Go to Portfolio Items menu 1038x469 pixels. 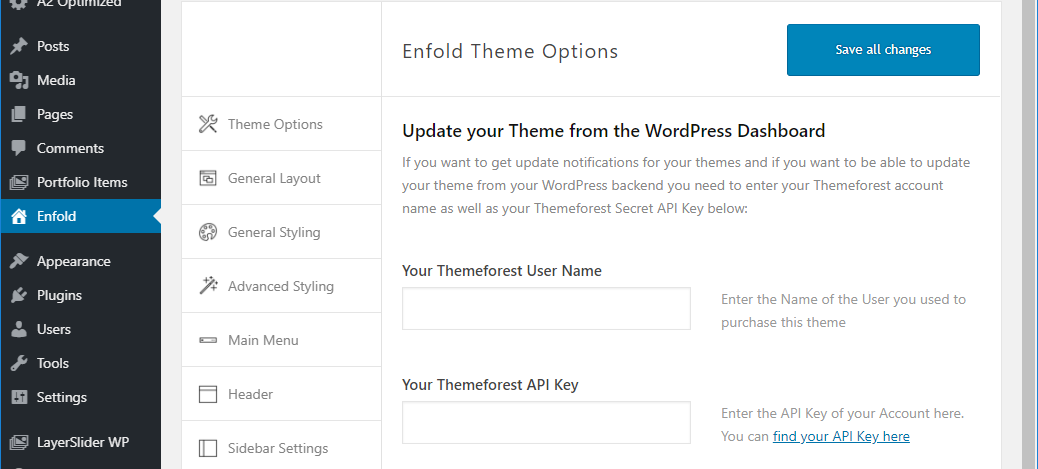pos(82,182)
